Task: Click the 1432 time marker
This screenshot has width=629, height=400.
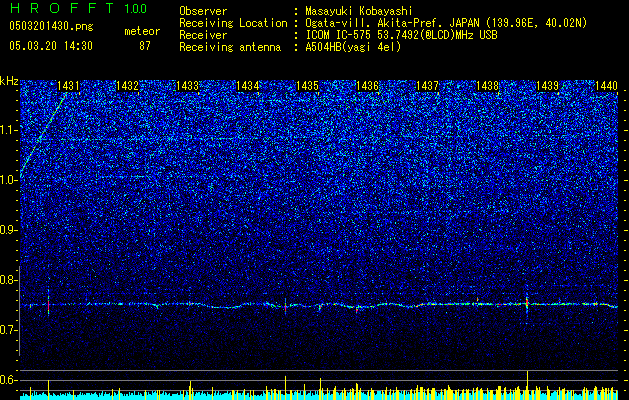Action: pos(128,85)
